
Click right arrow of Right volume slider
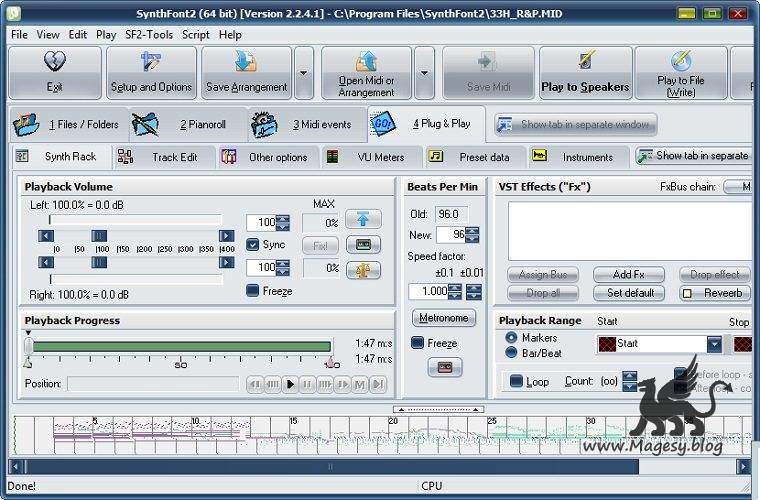coord(226,263)
